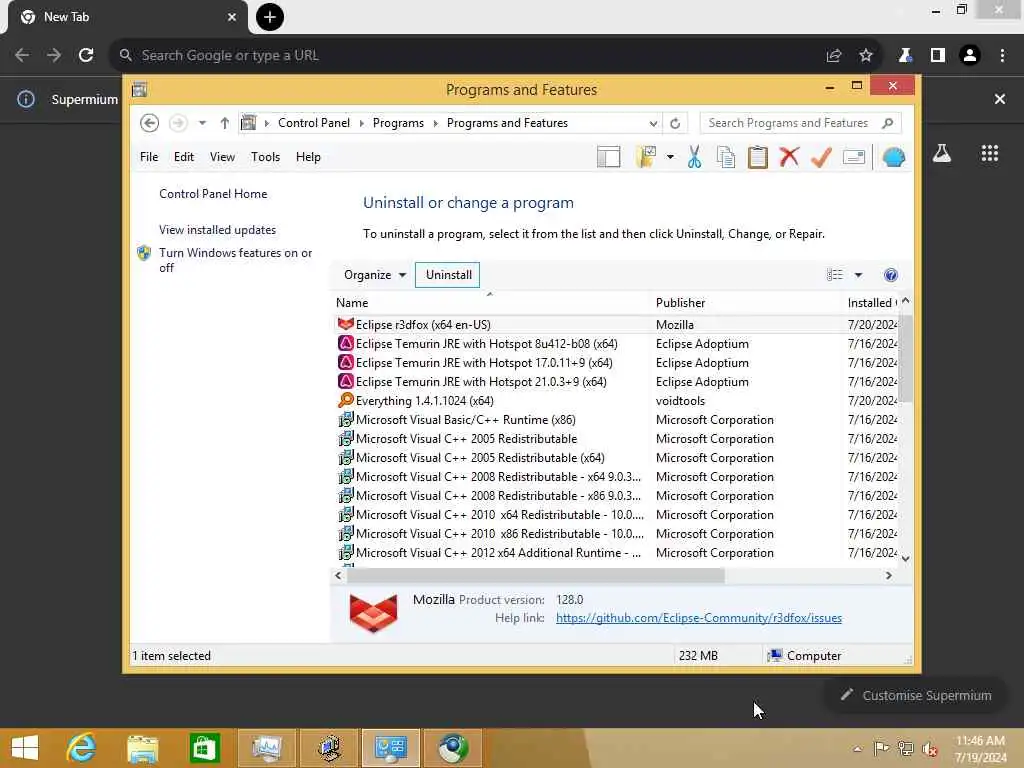The image size is (1024, 768).
Task: Expand arrow after Programs breadcrumb
Action: 436,123
